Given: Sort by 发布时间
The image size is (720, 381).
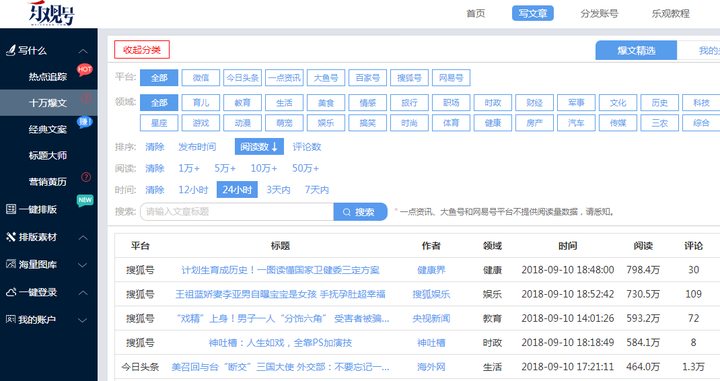Looking at the screenshot, I should coord(197,147).
